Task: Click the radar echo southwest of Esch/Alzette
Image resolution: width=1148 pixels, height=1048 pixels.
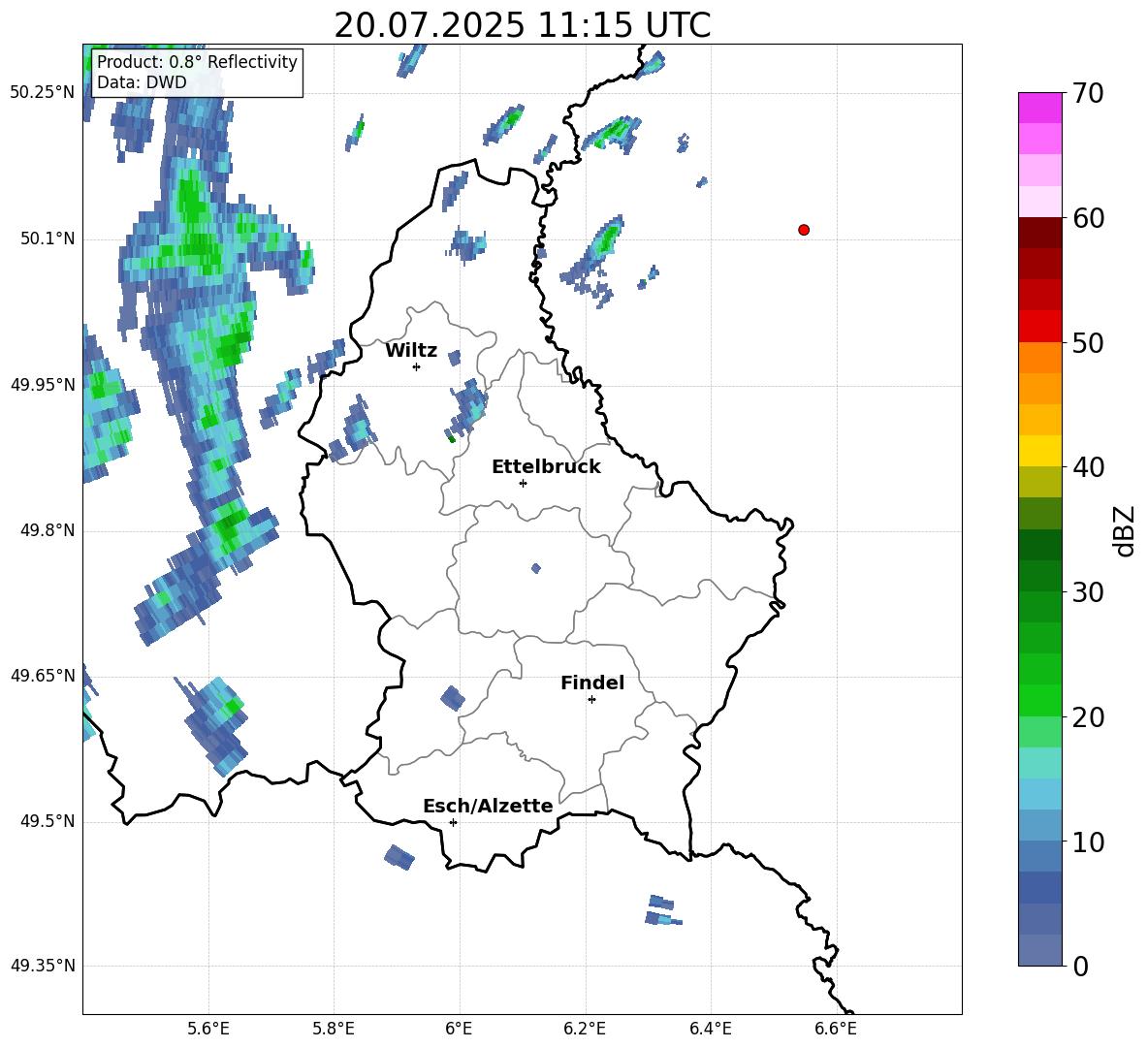Action: pos(399,857)
